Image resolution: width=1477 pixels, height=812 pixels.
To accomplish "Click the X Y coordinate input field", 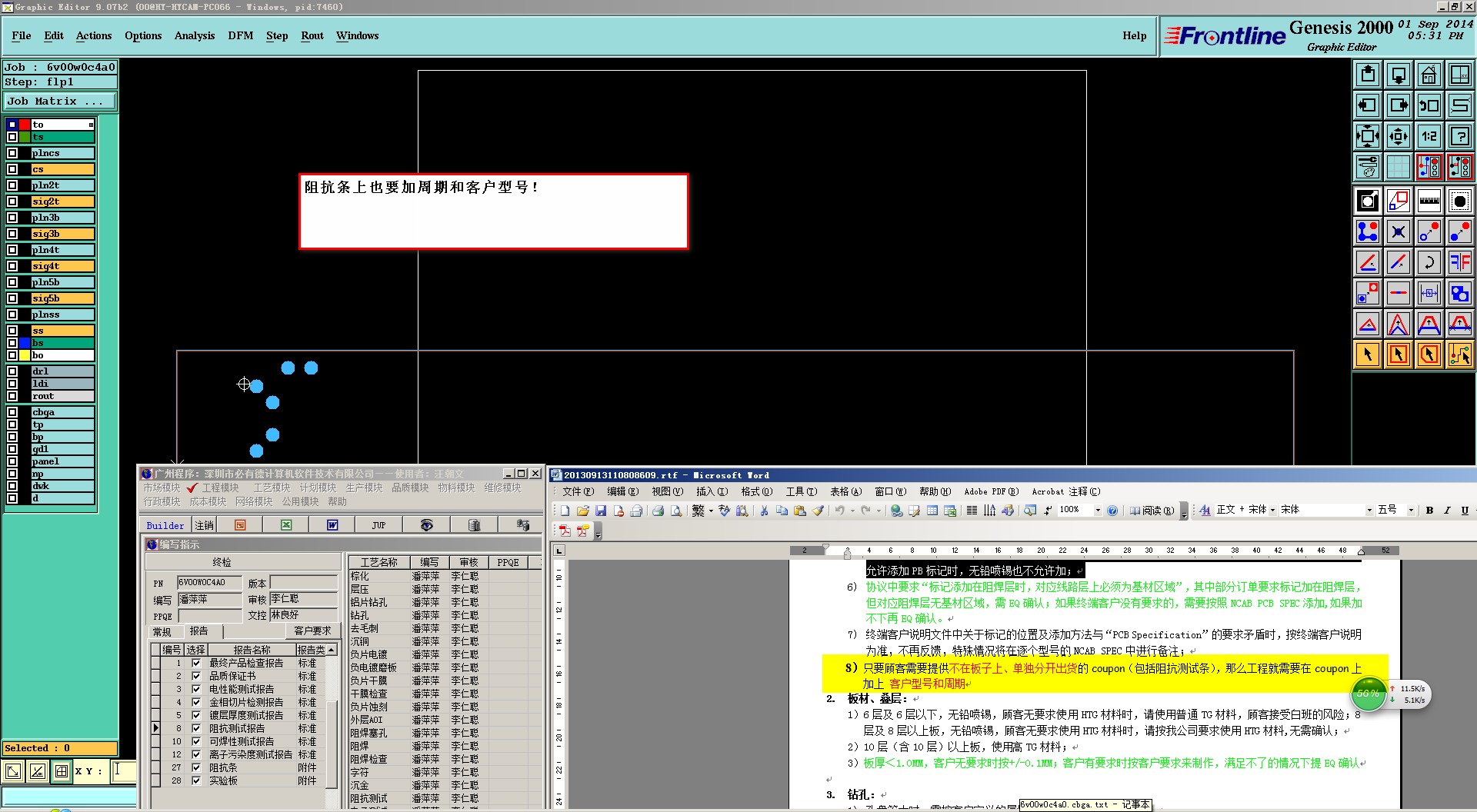I will click(x=124, y=770).
